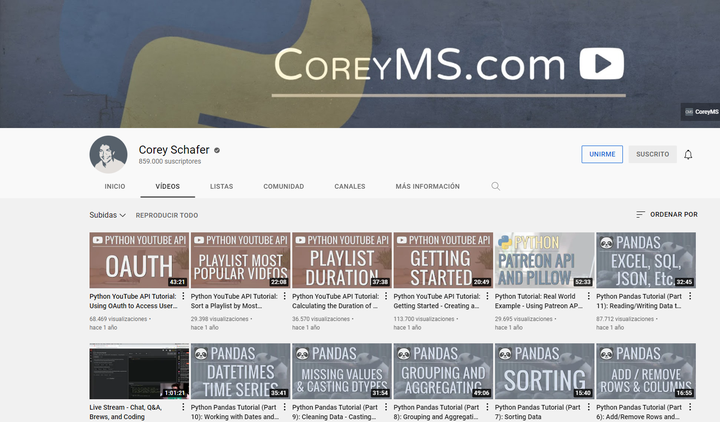Open the OAUTH video thumbnail
The width and height of the screenshot is (720, 422).
coord(139,260)
